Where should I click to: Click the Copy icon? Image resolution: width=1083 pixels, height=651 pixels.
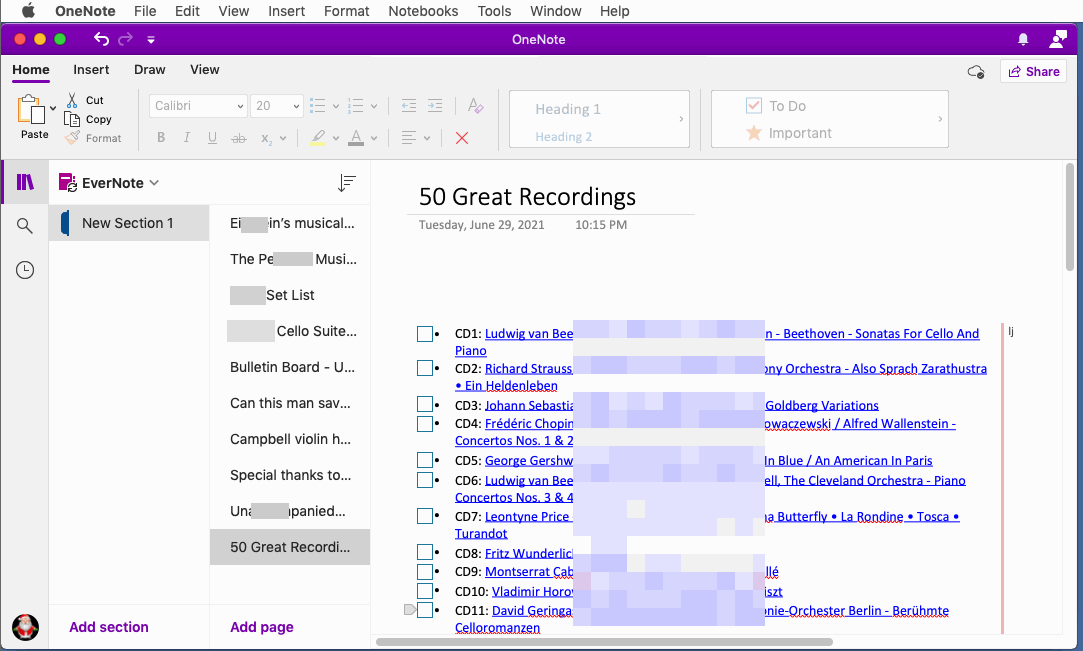point(72,119)
